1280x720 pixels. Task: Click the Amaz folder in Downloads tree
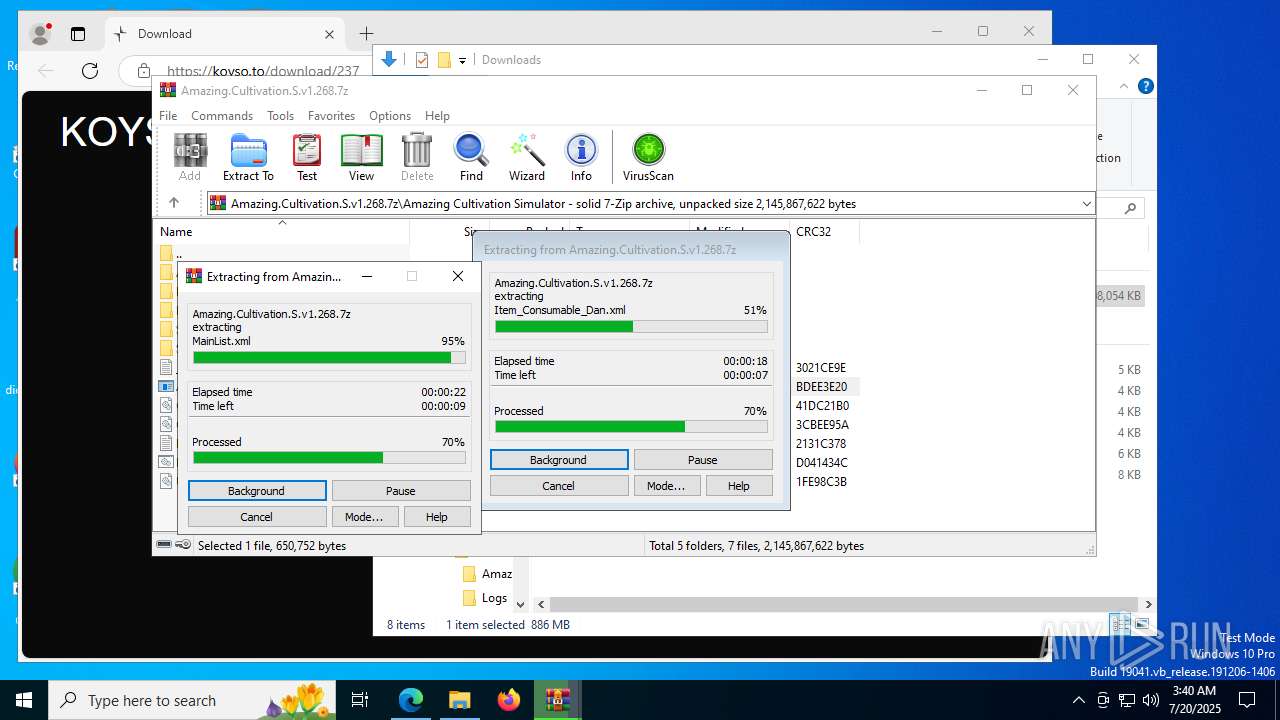[x=487, y=574]
